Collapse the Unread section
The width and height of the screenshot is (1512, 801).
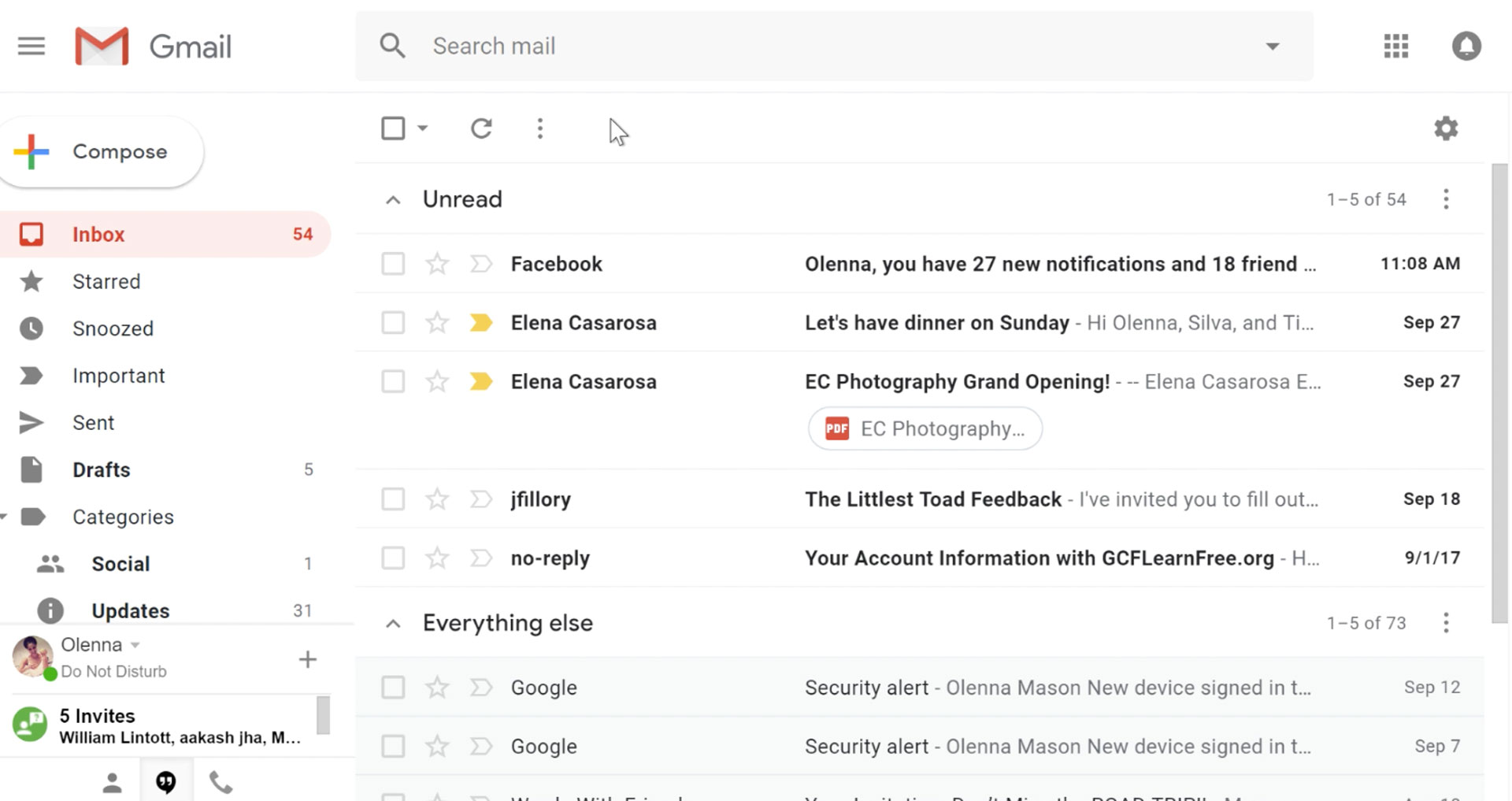coord(393,198)
